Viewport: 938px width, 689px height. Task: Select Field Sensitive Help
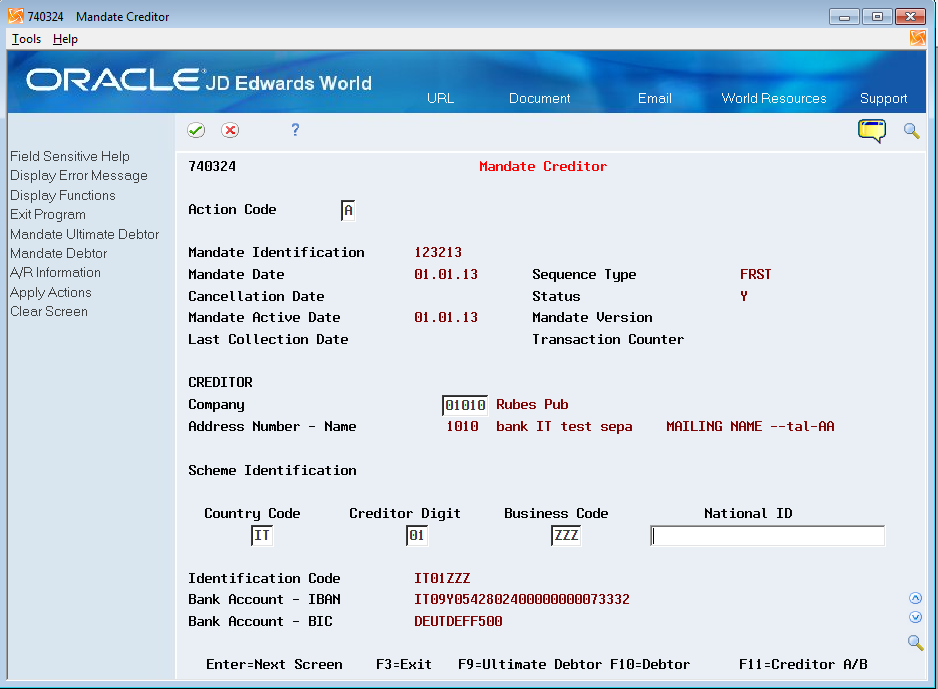[70, 156]
